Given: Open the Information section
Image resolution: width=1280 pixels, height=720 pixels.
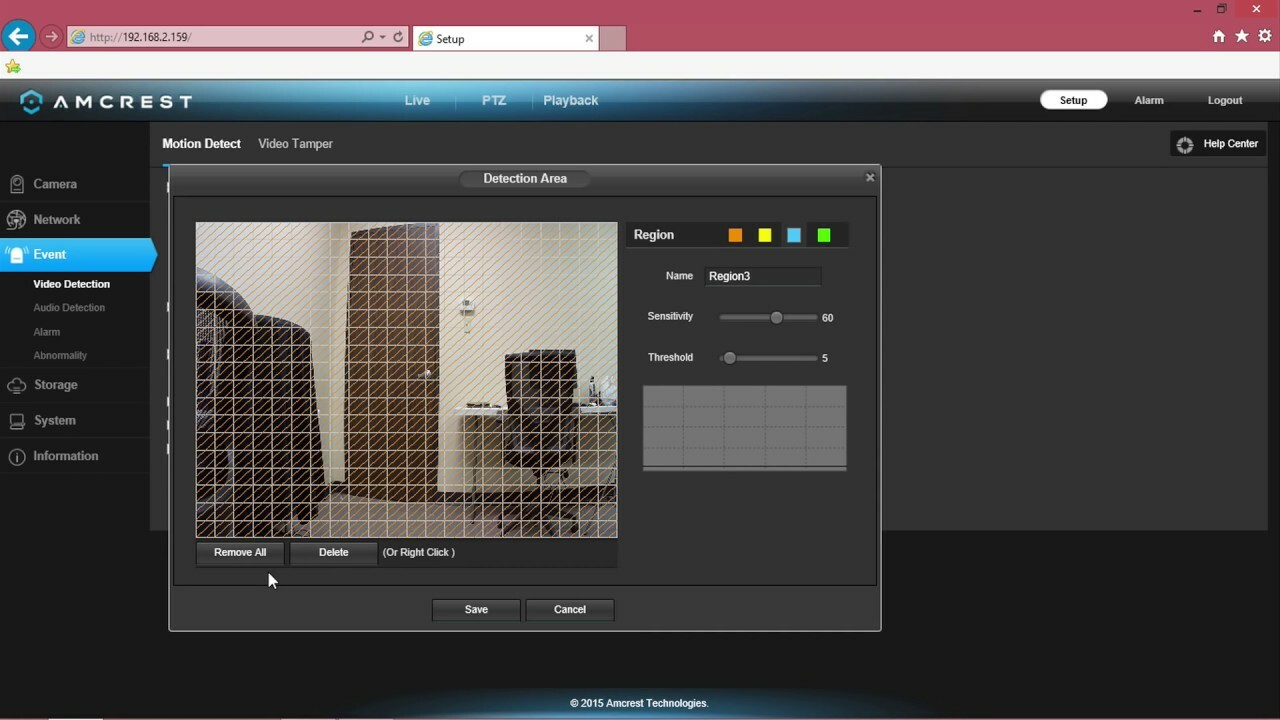Looking at the screenshot, I should point(65,456).
